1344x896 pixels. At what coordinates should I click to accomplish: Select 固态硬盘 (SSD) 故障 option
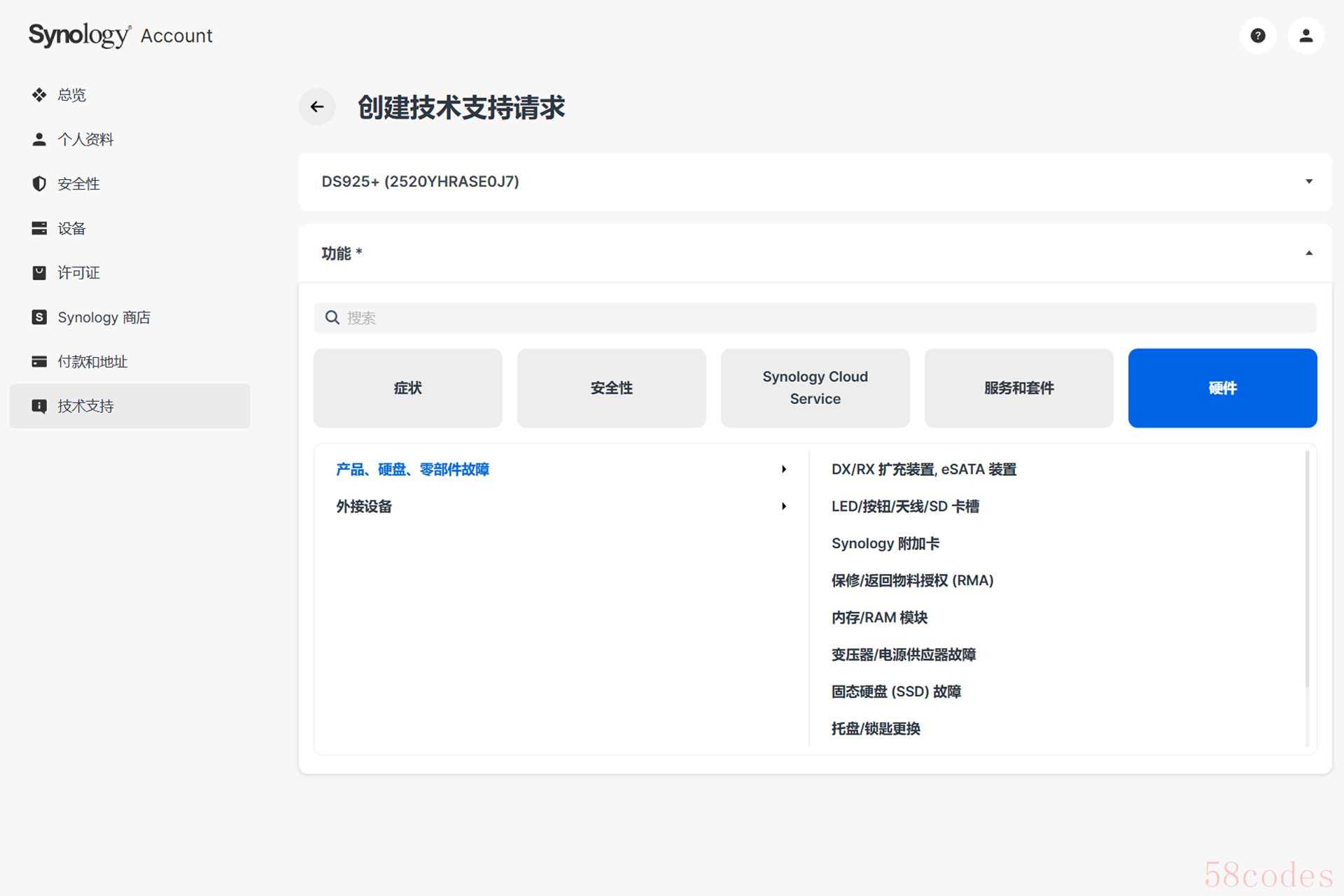coord(896,692)
